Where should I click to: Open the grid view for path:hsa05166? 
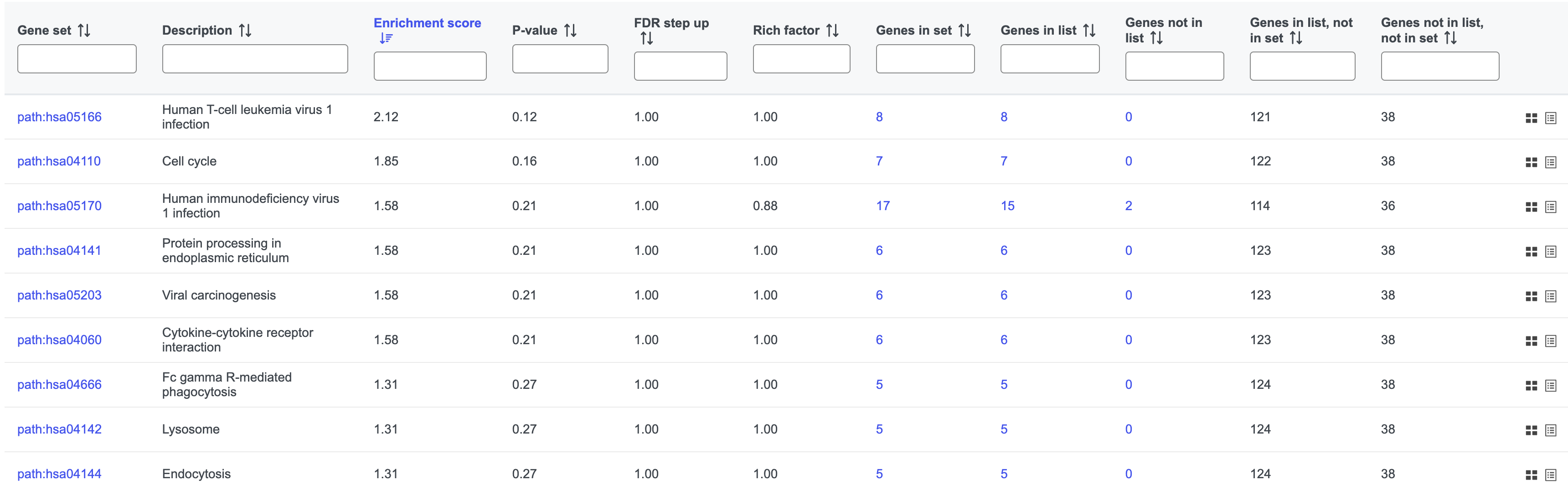point(1531,118)
